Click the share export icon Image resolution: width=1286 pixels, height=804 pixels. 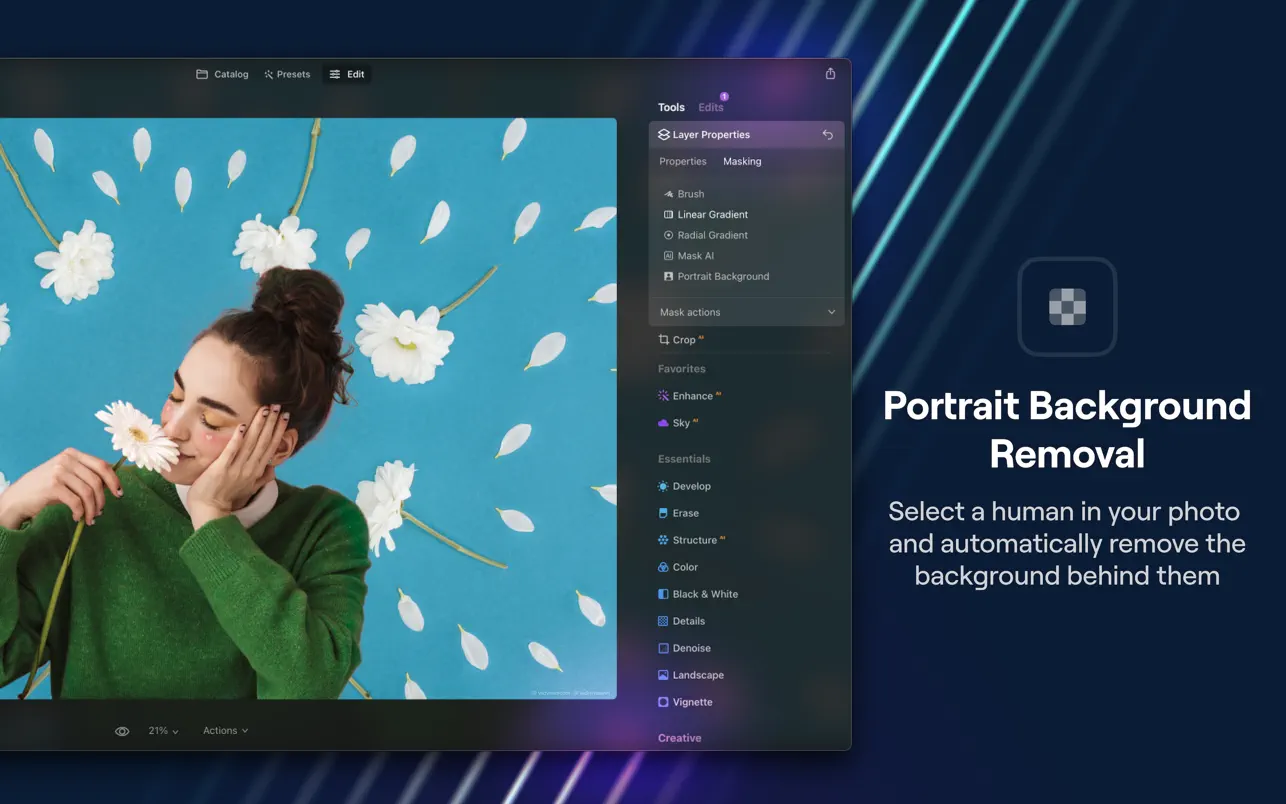pos(830,74)
